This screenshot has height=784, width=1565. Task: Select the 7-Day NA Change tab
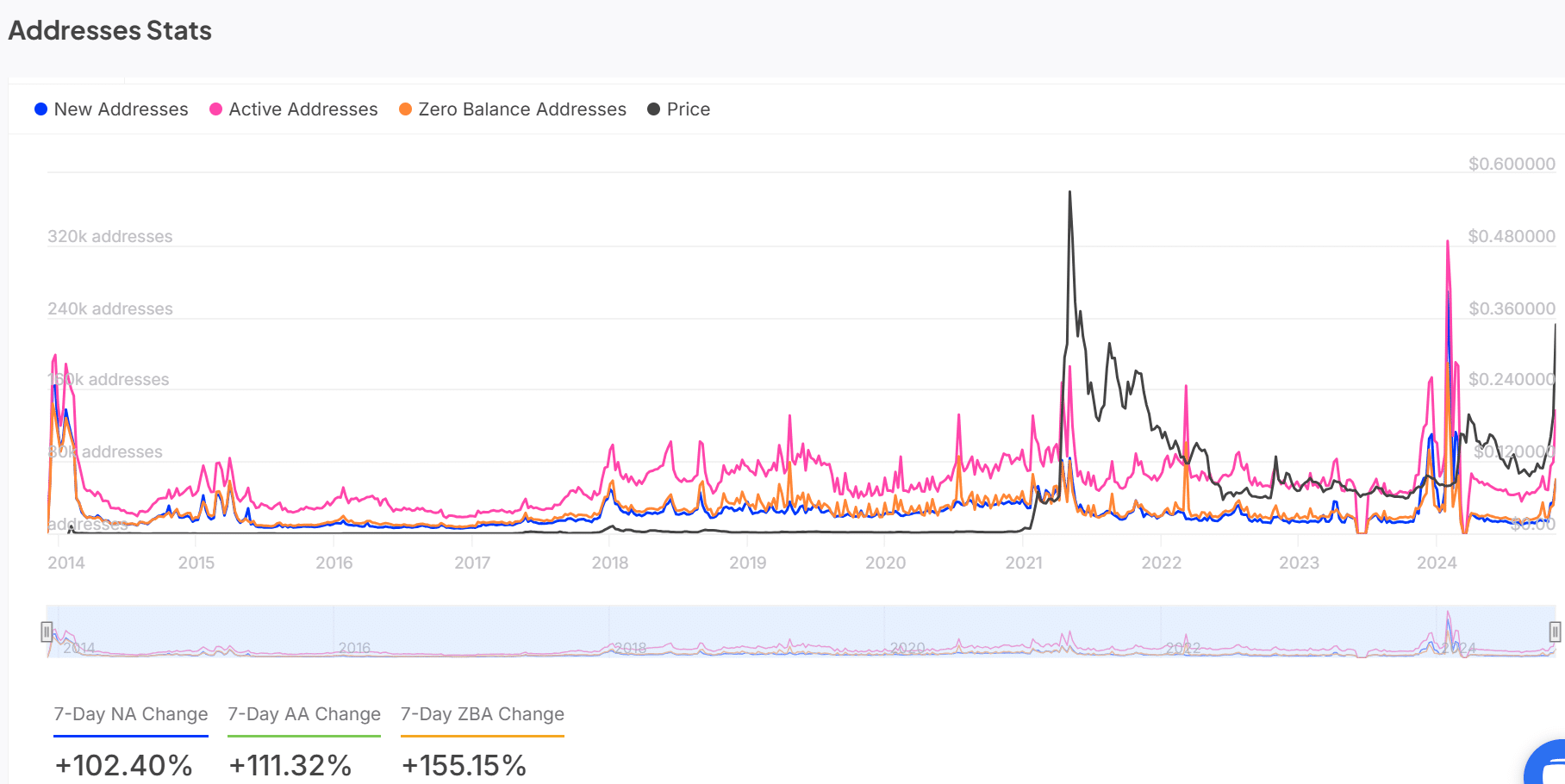click(131, 714)
